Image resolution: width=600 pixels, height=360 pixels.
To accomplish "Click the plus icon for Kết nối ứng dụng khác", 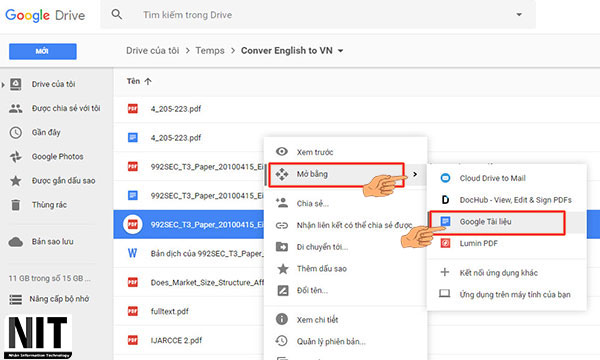I will tap(445, 272).
